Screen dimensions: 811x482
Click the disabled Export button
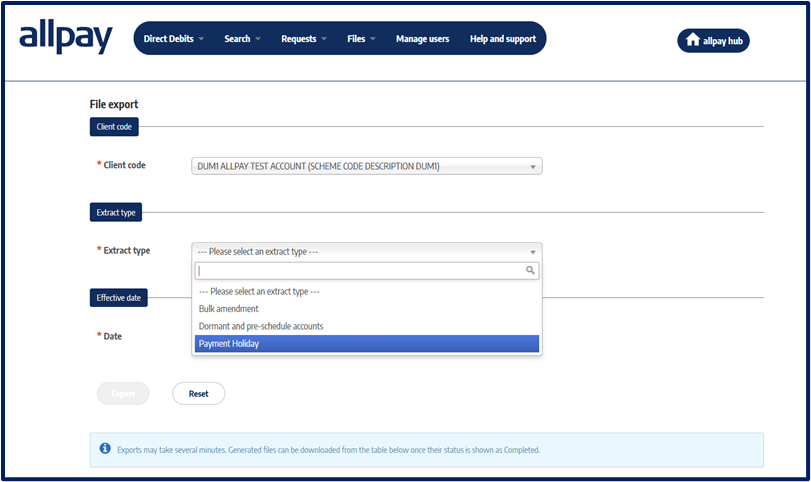123,394
